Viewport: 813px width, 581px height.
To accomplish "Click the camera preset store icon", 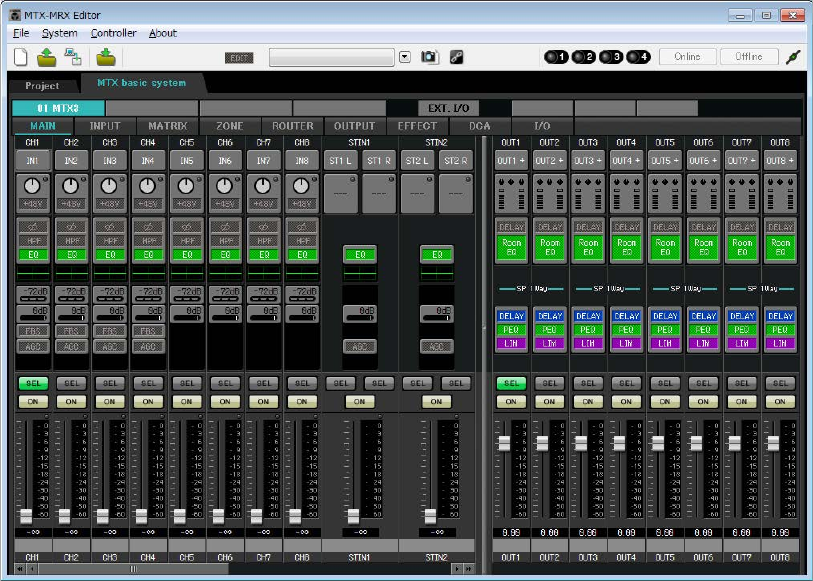I will pos(429,57).
